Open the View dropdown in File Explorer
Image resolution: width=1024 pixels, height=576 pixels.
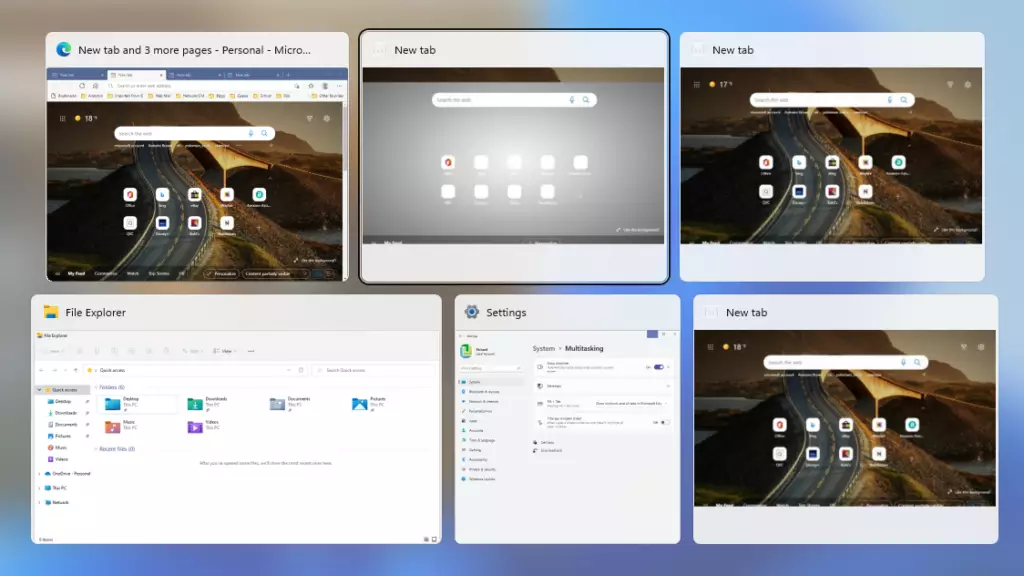click(x=226, y=351)
